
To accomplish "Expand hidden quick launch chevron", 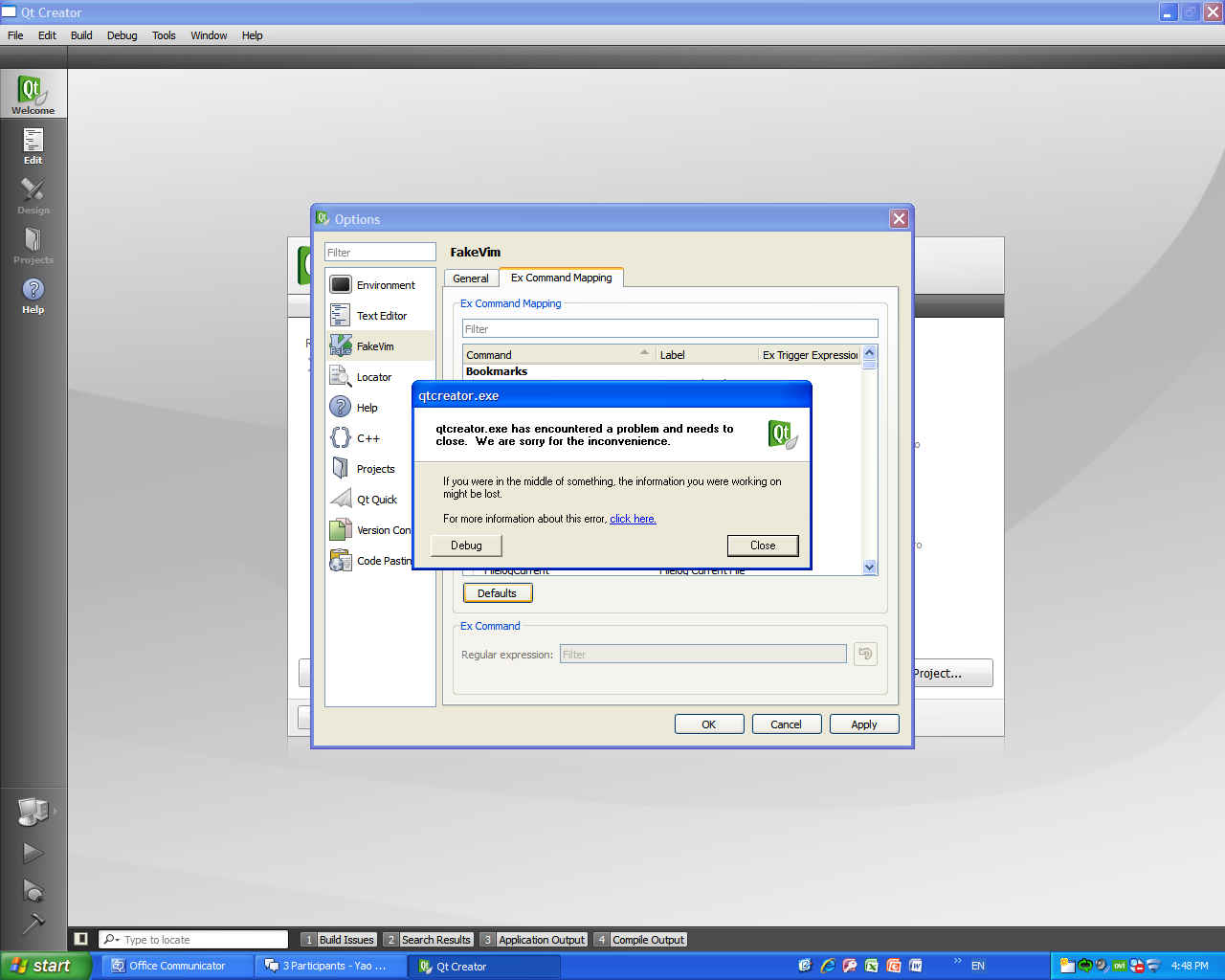I will [957, 961].
